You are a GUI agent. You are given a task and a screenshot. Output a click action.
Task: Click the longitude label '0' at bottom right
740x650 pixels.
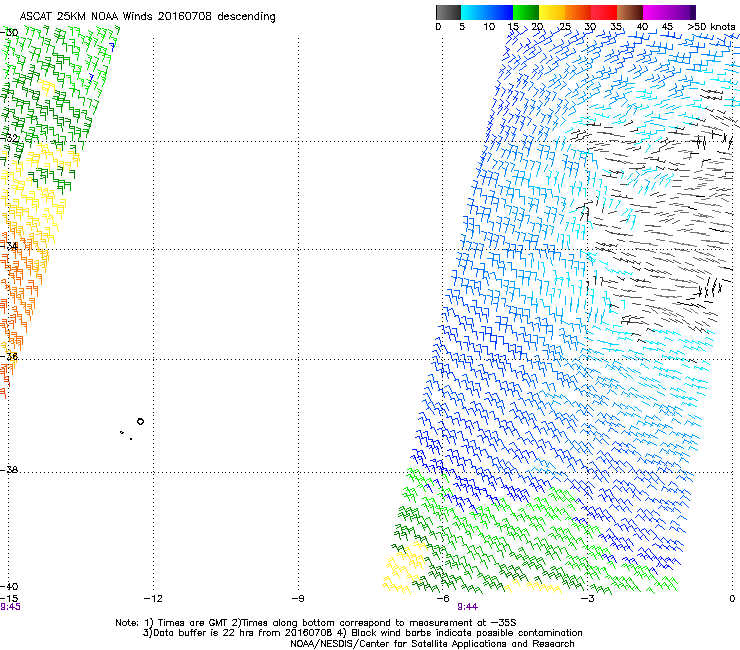point(732,599)
